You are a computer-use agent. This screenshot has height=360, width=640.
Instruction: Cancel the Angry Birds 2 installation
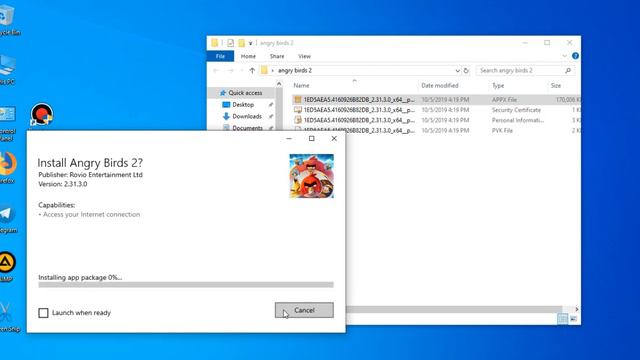click(x=304, y=310)
